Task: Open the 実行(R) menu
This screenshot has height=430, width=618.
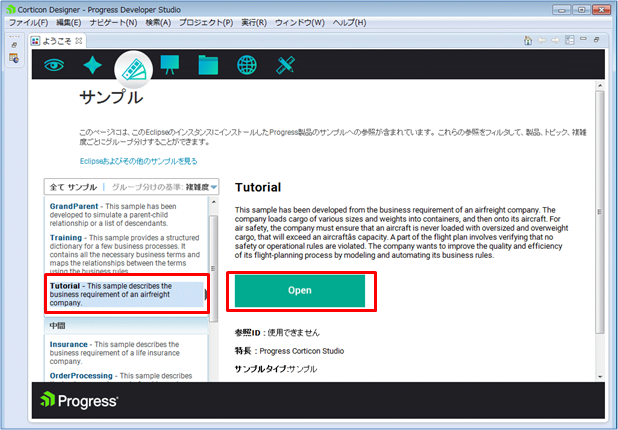Action: (254, 23)
